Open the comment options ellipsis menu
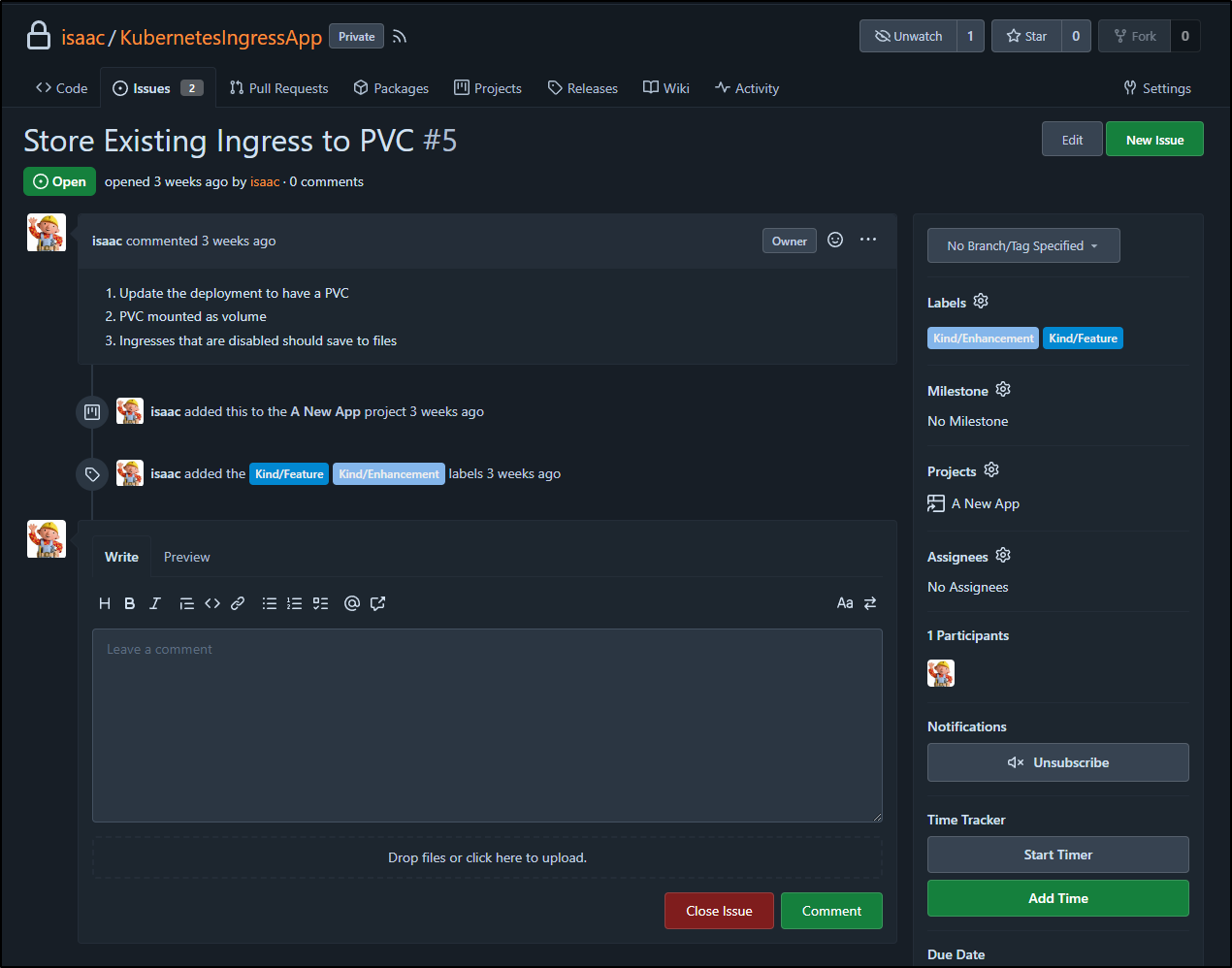The image size is (1232, 968). (x=868, y=240)
